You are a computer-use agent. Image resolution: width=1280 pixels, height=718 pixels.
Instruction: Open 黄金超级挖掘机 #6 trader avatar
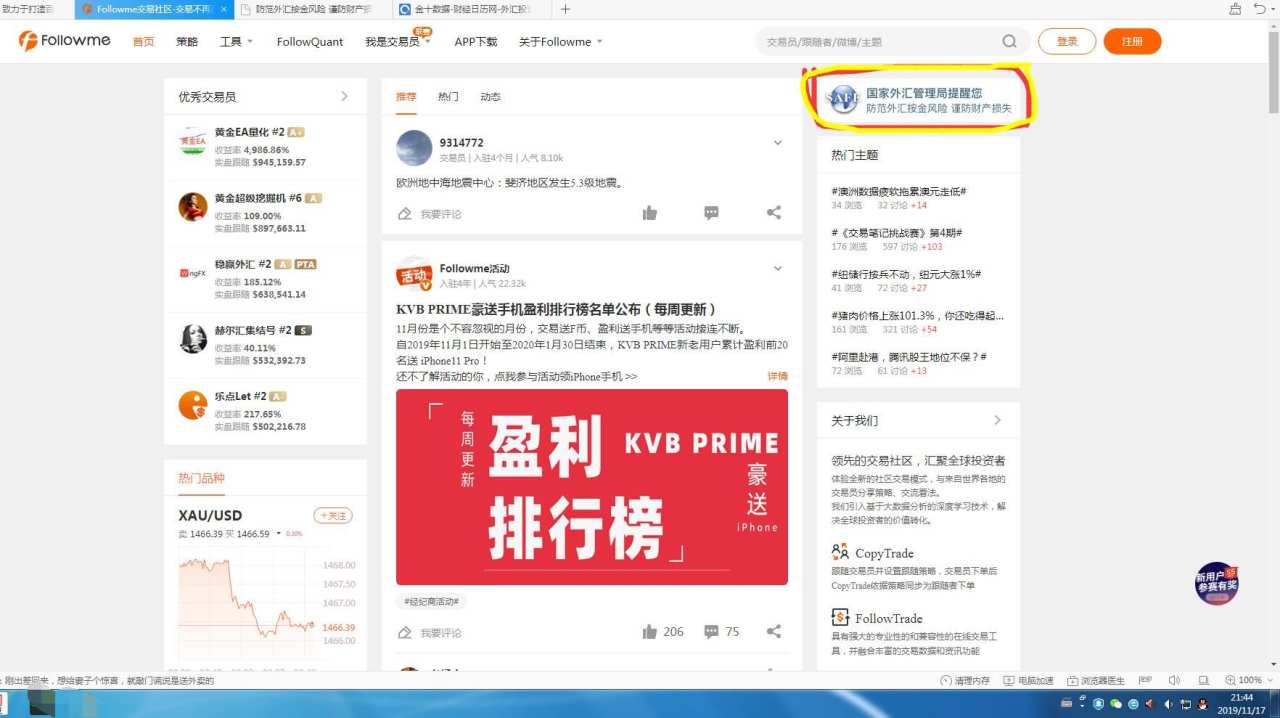tap(193, 207)
